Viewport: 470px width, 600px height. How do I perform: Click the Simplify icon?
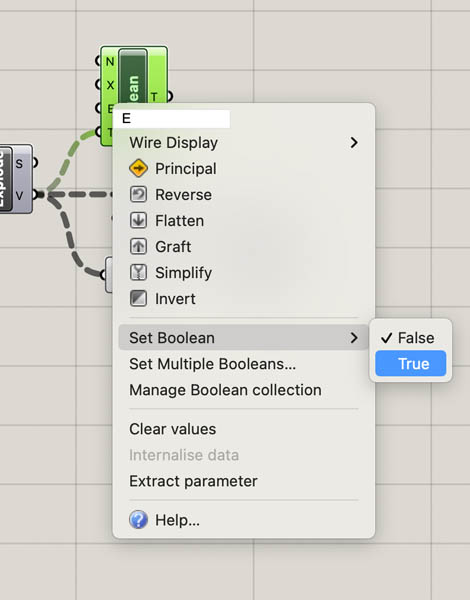138,272
